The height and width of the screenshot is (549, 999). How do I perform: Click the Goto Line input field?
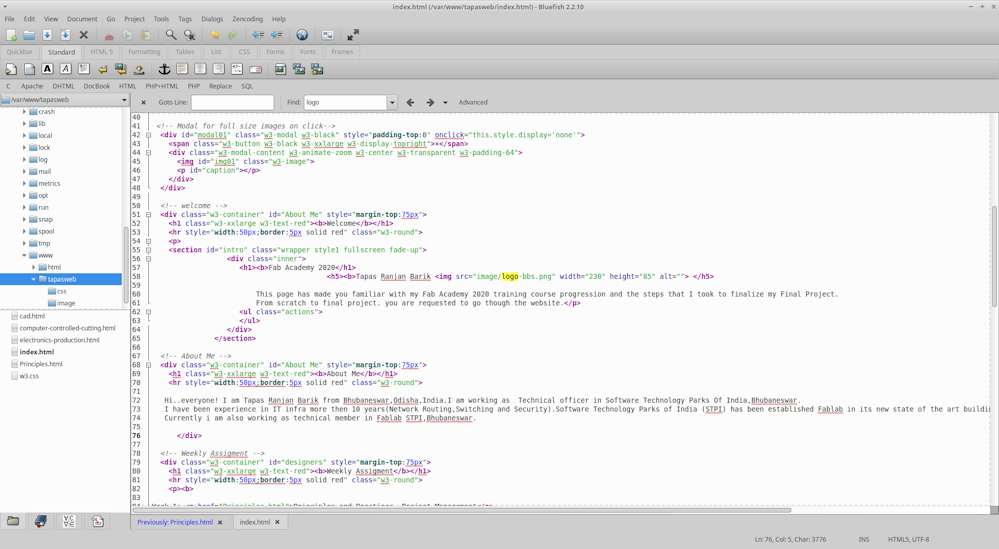point(233,103)
